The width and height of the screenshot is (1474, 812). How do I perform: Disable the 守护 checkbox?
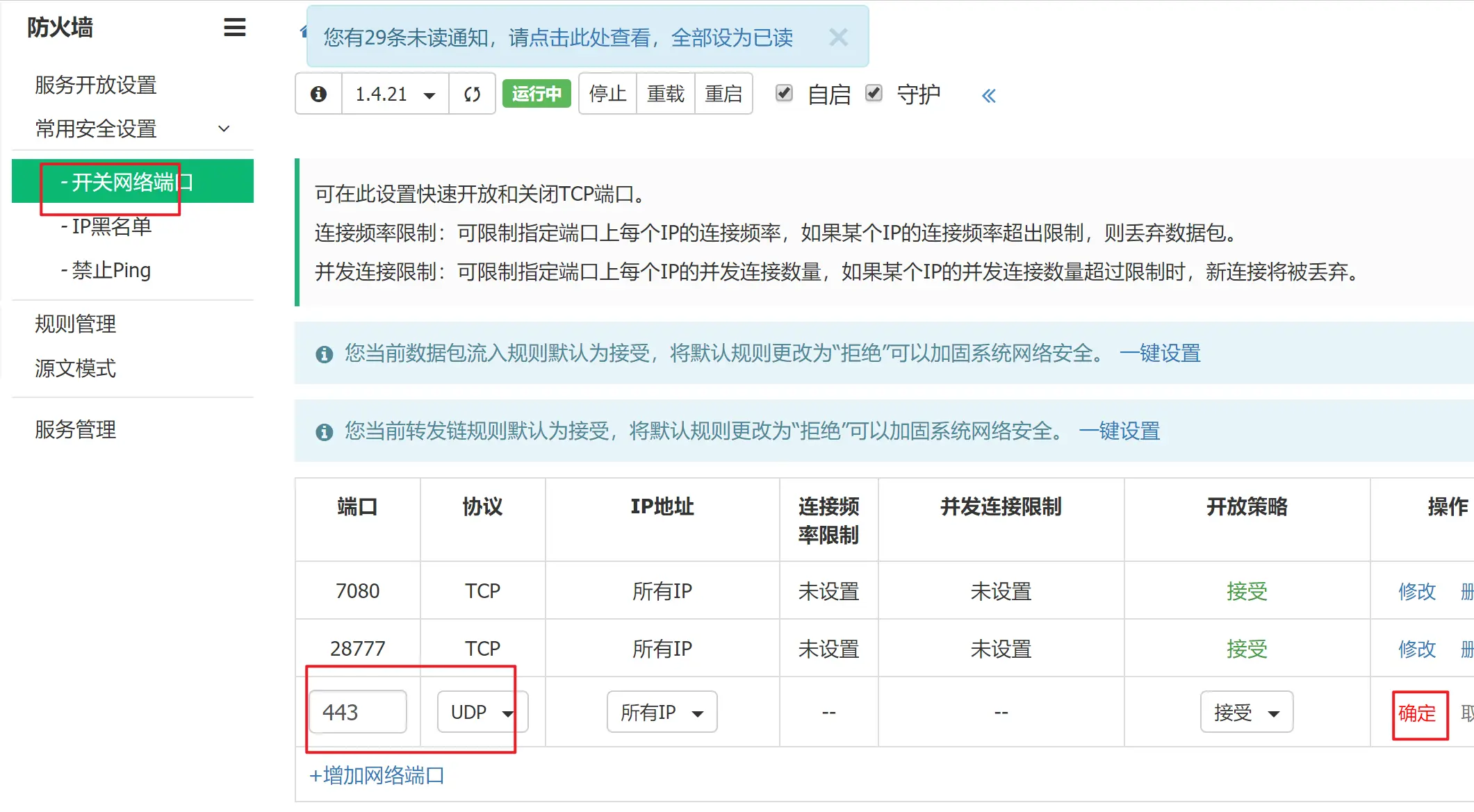click(x=874, y=92)
